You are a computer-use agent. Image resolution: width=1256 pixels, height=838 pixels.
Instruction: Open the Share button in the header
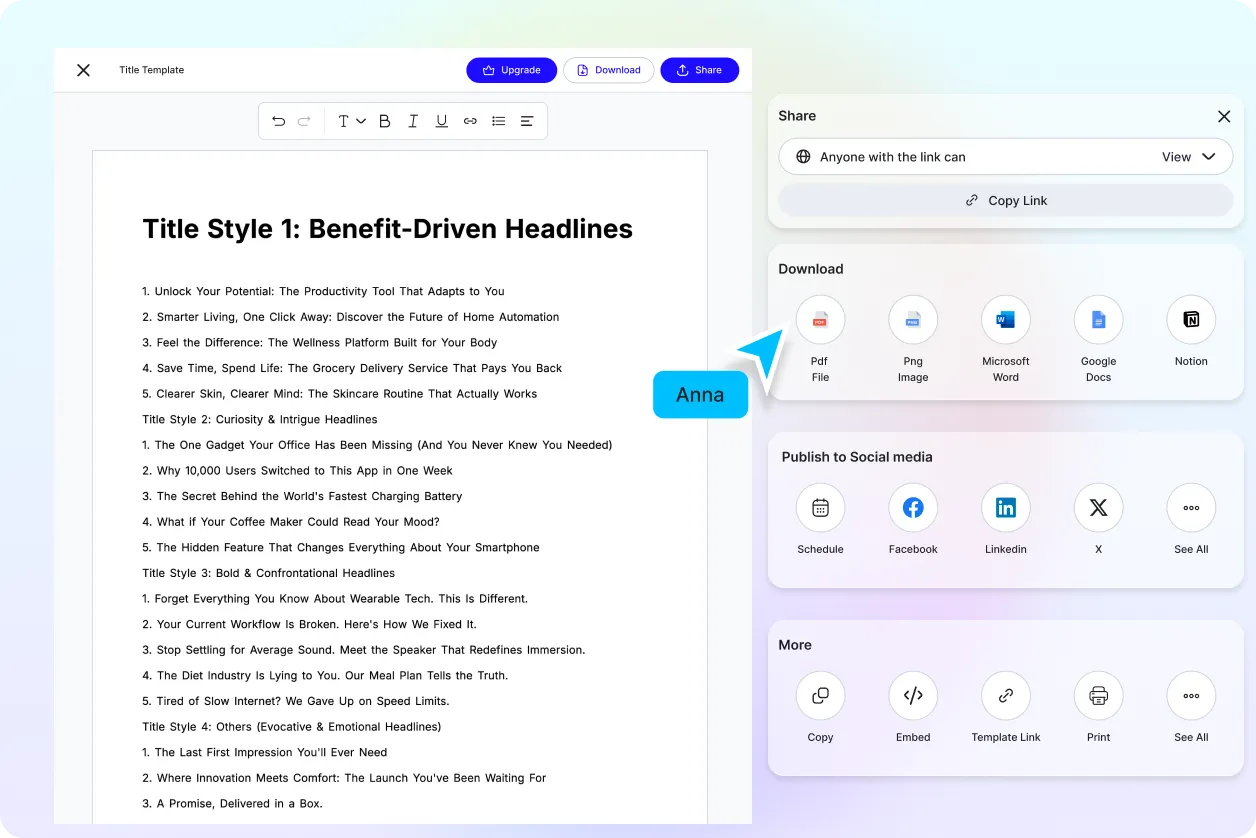[700, 70]
